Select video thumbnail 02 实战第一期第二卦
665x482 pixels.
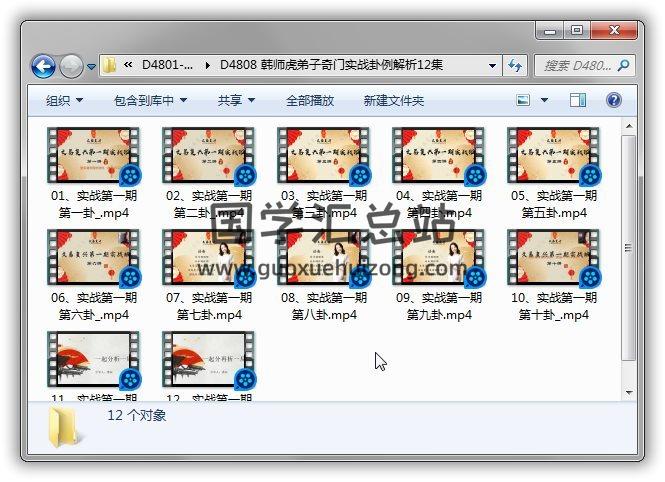click(208, 156)
